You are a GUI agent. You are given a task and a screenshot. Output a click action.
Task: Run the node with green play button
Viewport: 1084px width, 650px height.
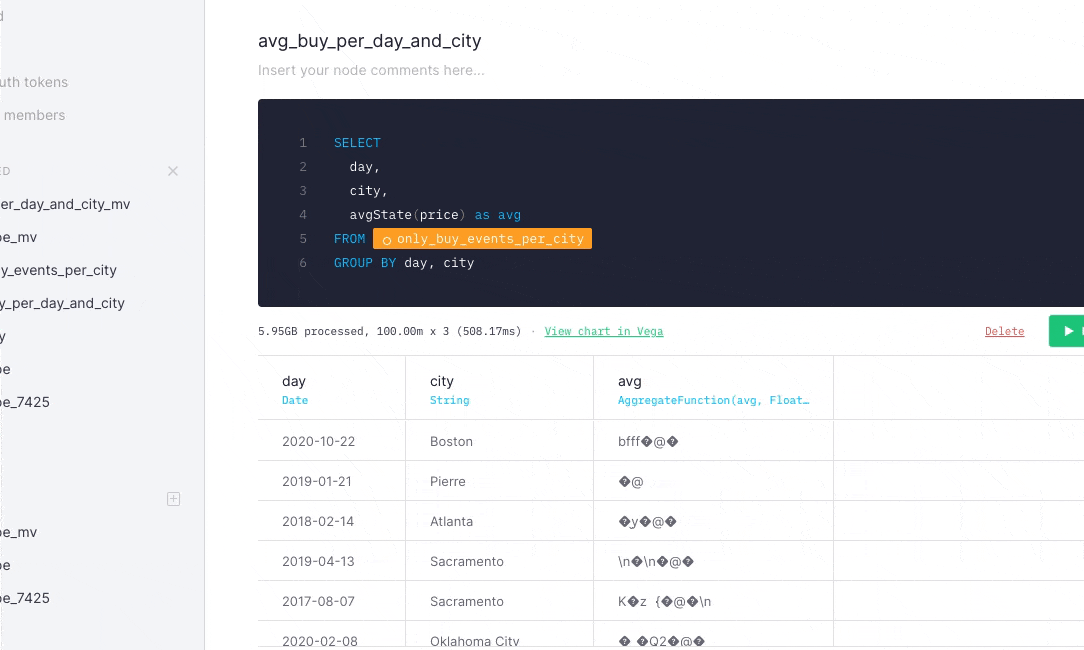pyautogui.click(x=1067, y=331)
